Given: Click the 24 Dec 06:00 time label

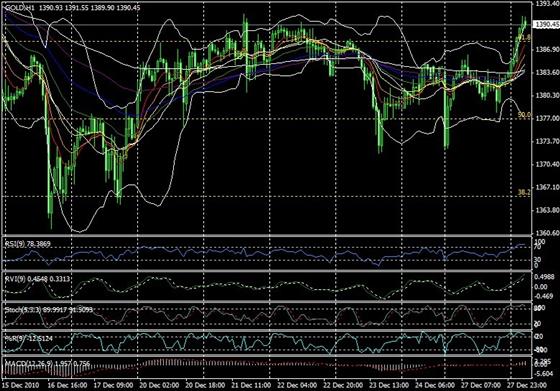Looking at the screenshot, I should (x=435, y=386).
